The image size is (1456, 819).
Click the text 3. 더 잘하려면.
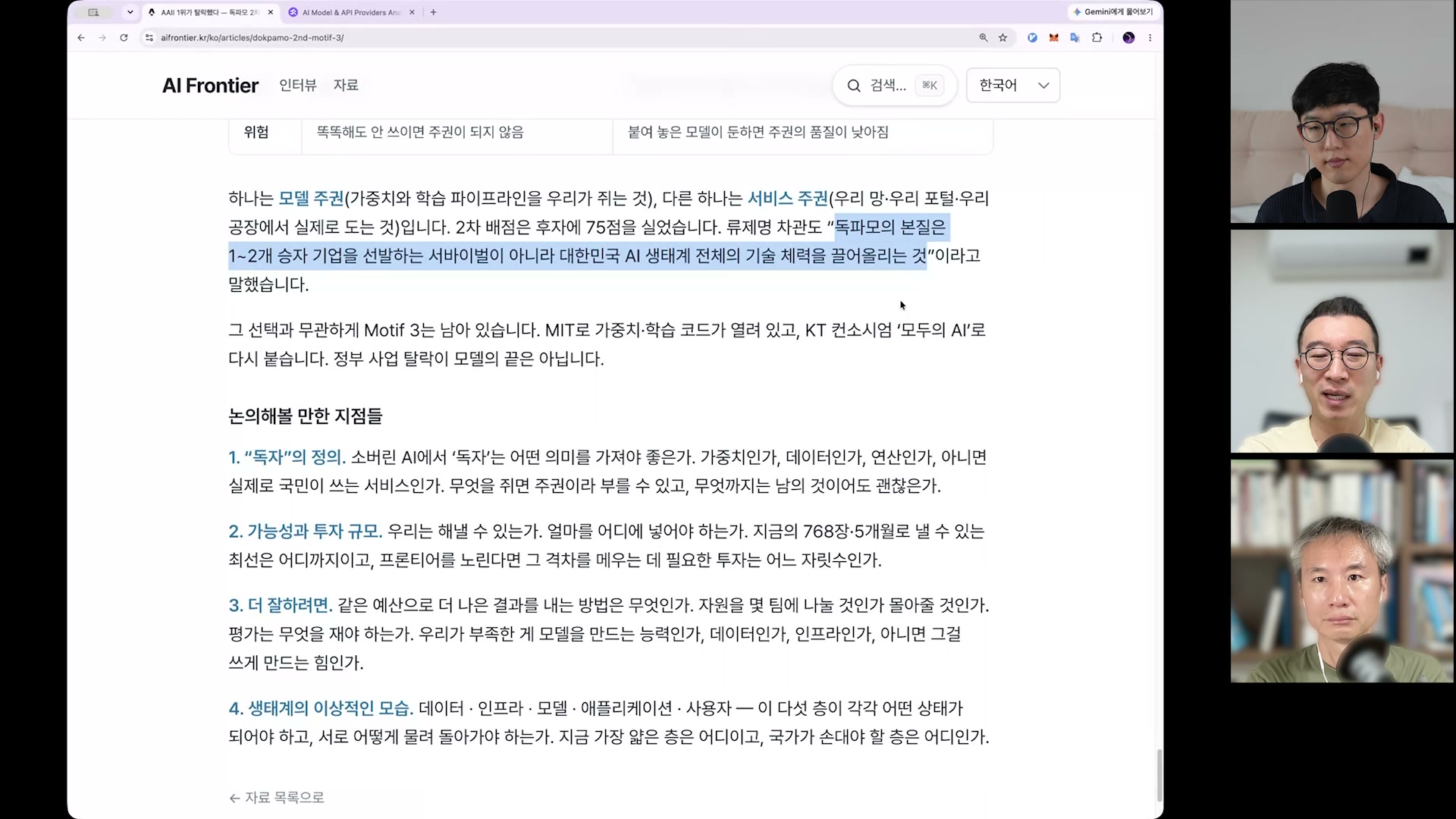pyautogui.click(x=281, y=605)
